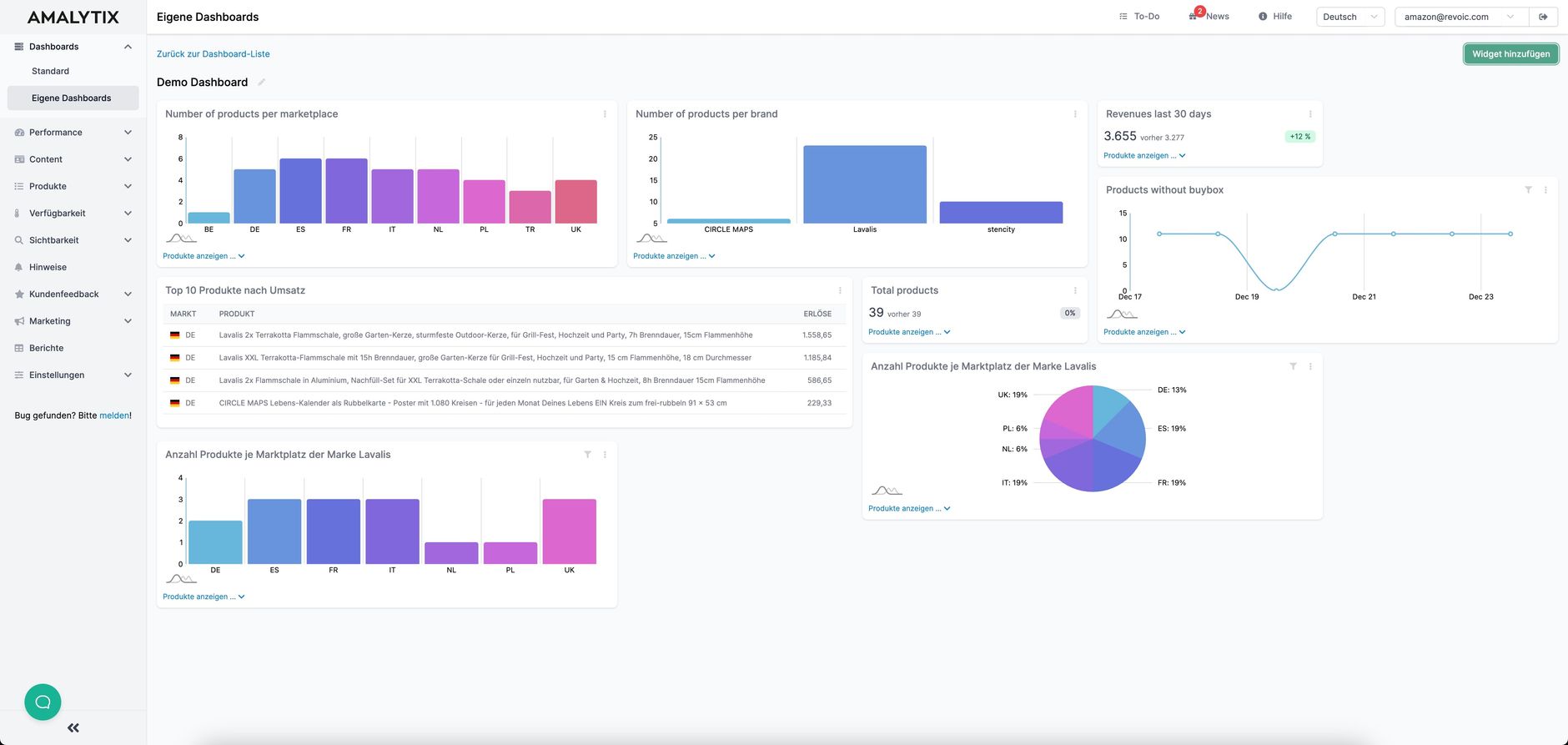Open kebab menu of Total products widget
The image size is (1568, 745).
click(x=1075, y=290)
